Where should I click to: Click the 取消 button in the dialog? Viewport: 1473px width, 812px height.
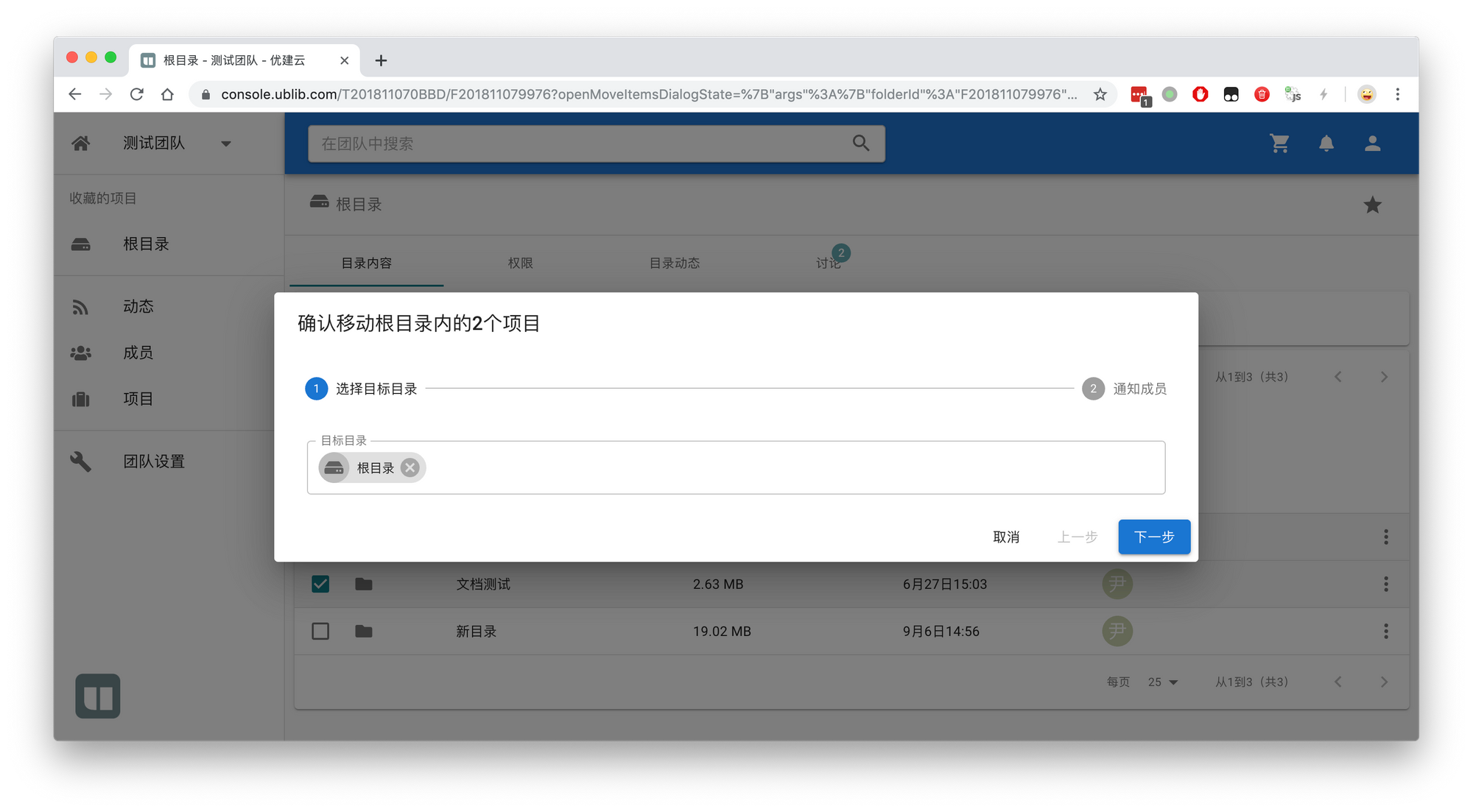click(1005, 537)
